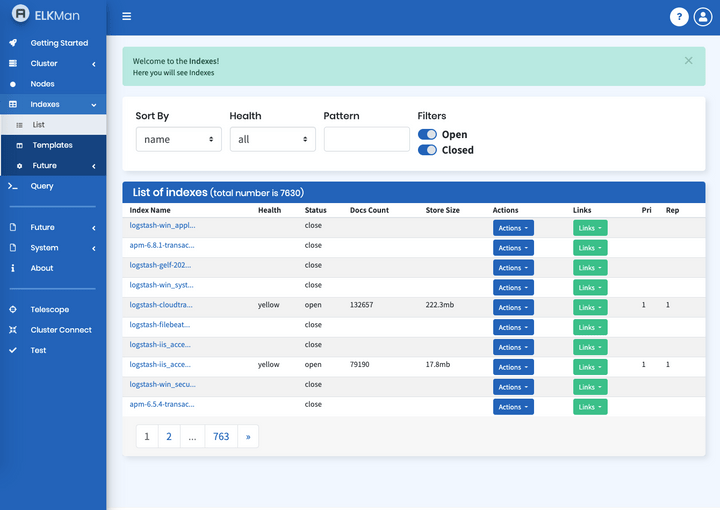720x510 pixels.
Task: Open the apm-6.8.1-transac index link
Action: (x=162, y=245)
